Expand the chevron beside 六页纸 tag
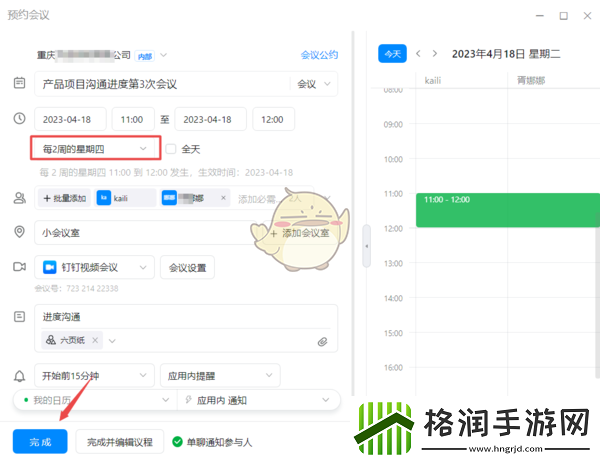Image resolution: width=600 pixels, height=460 pixels. 112,341
